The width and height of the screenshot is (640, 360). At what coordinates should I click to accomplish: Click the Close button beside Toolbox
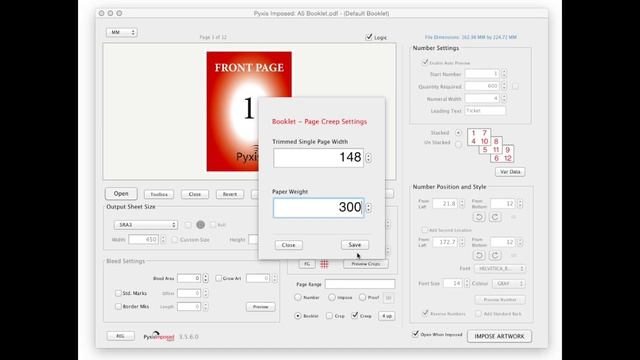pos(195,194)
